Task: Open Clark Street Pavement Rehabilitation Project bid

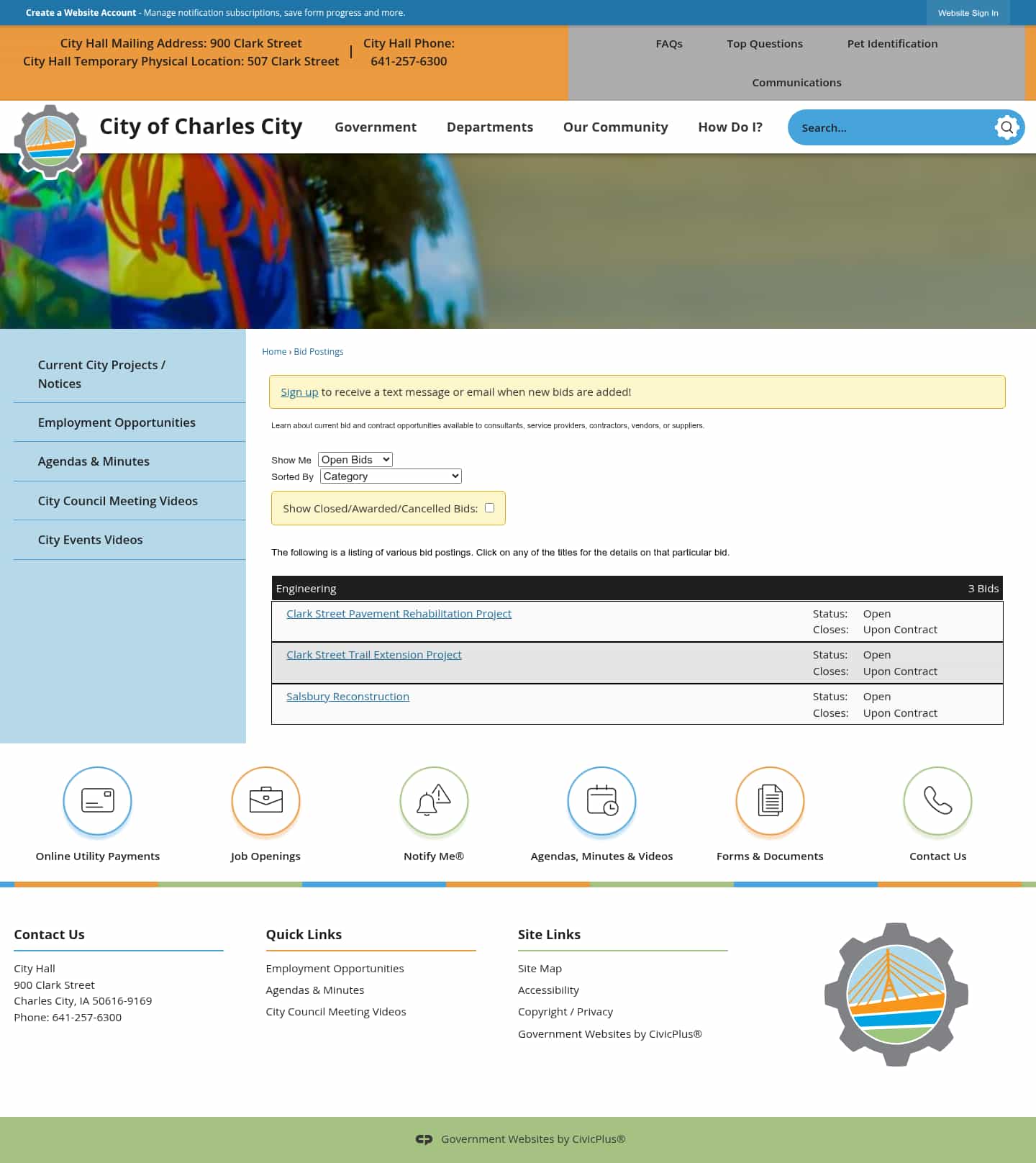Action: click(x=399, y=614)
